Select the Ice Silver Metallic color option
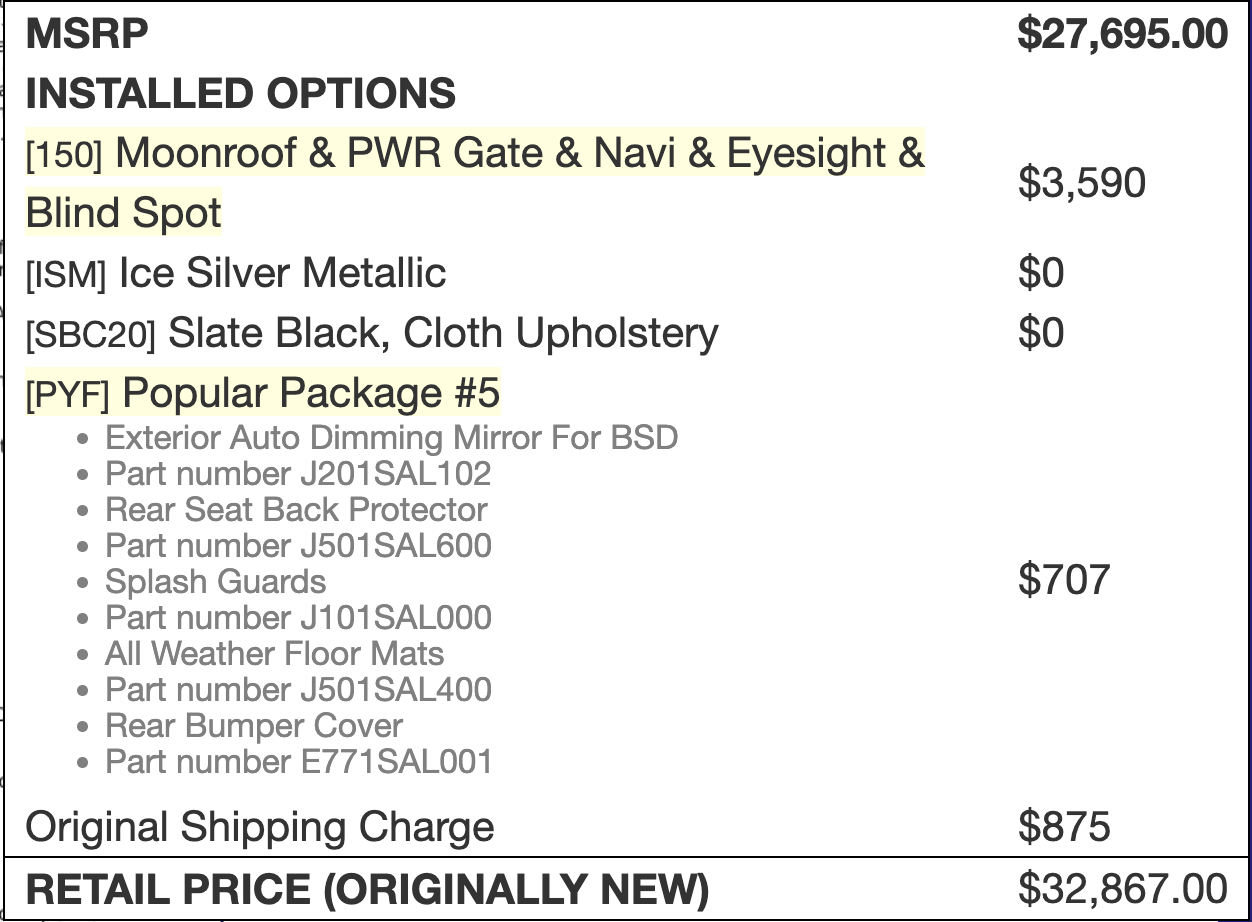 click(x=282, y=273)
